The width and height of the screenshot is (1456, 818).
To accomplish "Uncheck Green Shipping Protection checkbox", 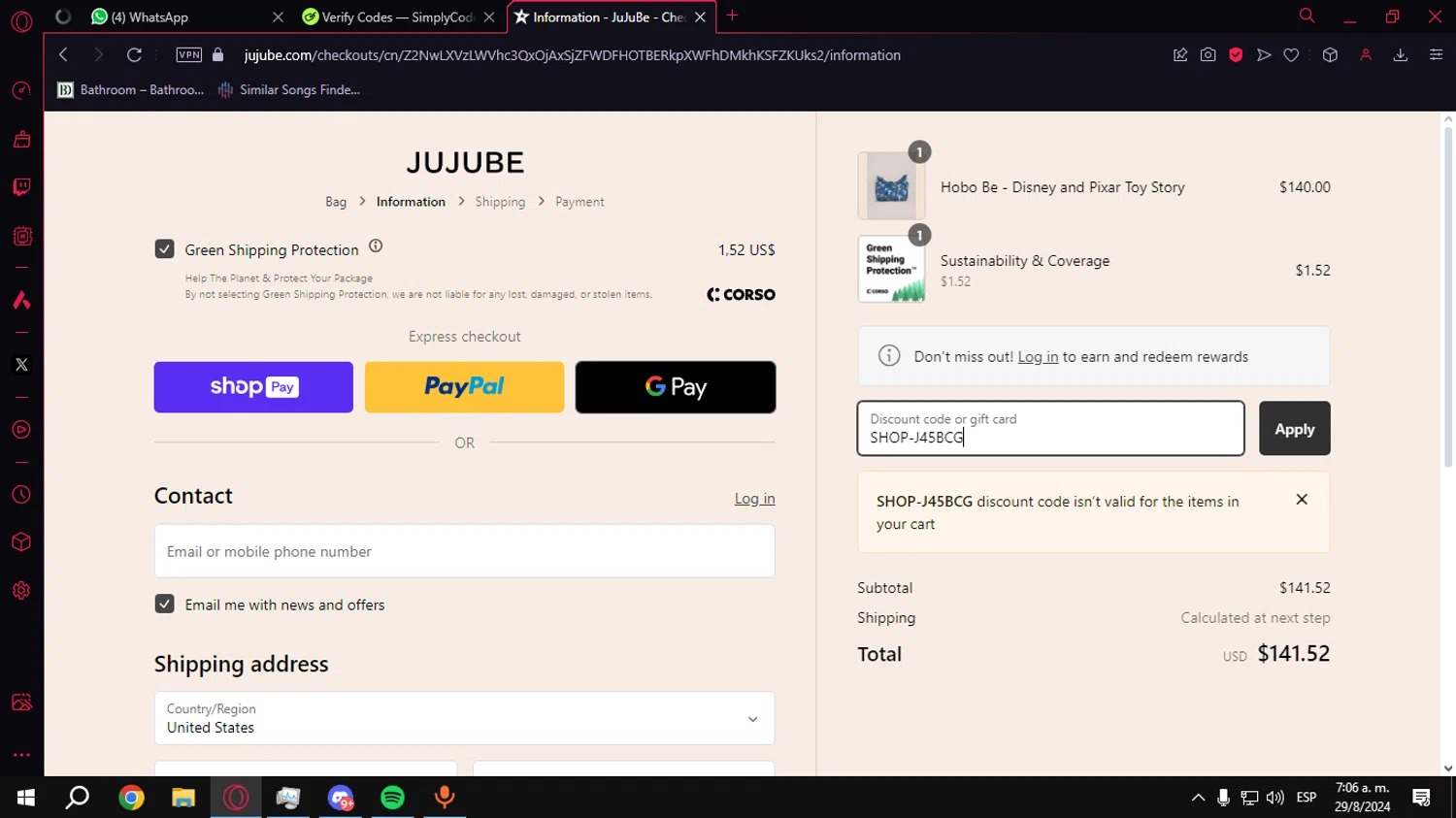I will [x=165, y=249].
